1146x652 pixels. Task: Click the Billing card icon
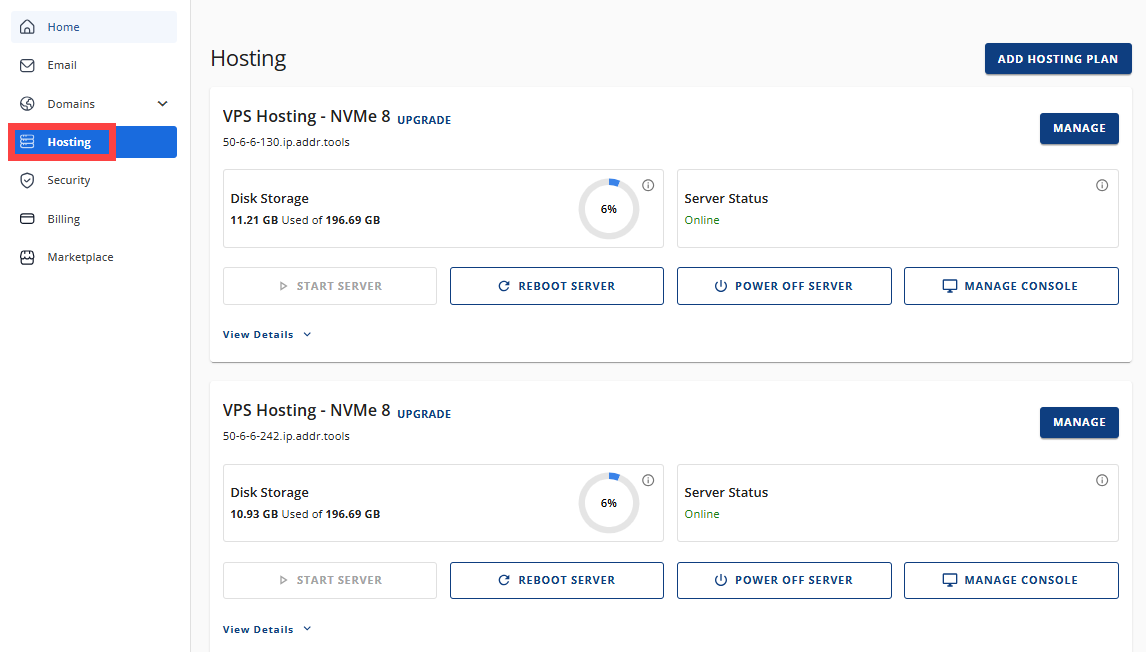(27, 219)
